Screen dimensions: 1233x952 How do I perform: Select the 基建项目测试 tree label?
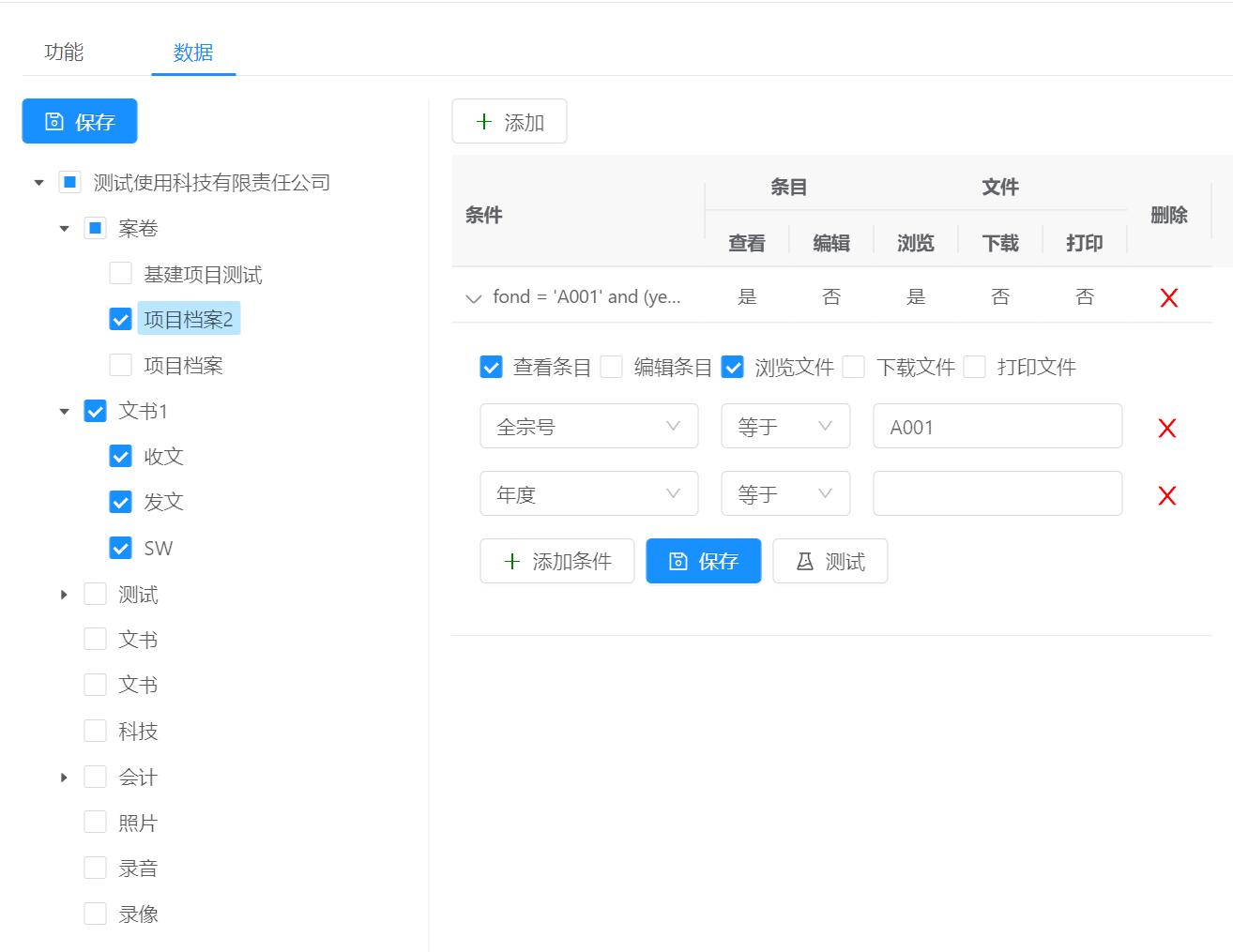[203, 274]
